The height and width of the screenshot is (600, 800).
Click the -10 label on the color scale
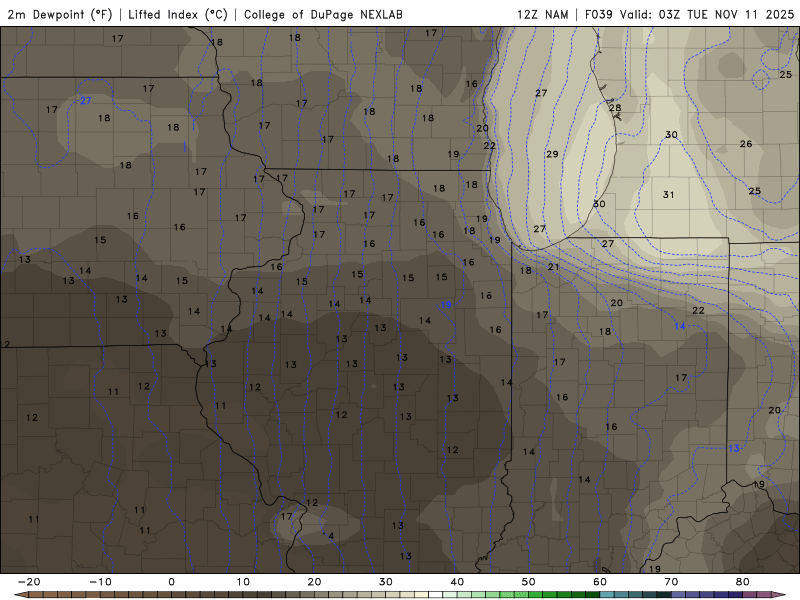point(100,582)
